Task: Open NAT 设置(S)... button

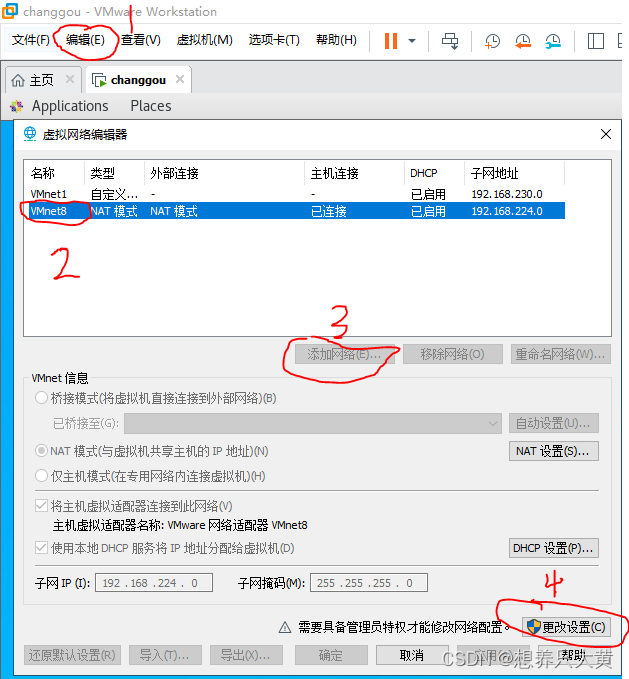Action: click(x=554, y=451)
